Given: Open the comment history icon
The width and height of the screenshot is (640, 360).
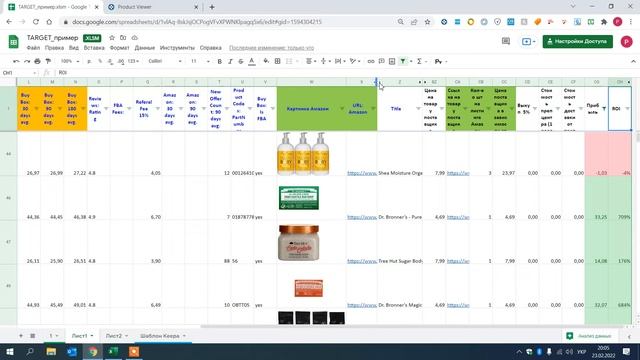Looking at the screenshot, I should click(x=506, y=41).
